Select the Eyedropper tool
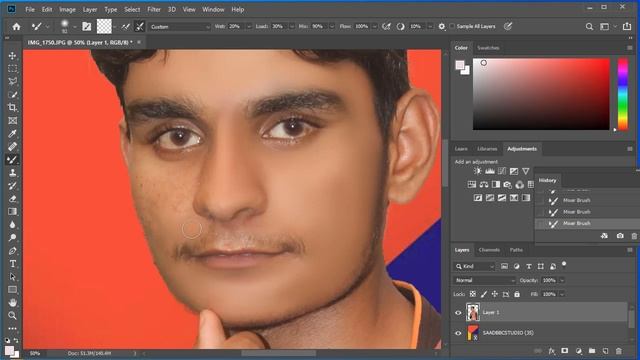Screen dimensions: 640x360 13,134
